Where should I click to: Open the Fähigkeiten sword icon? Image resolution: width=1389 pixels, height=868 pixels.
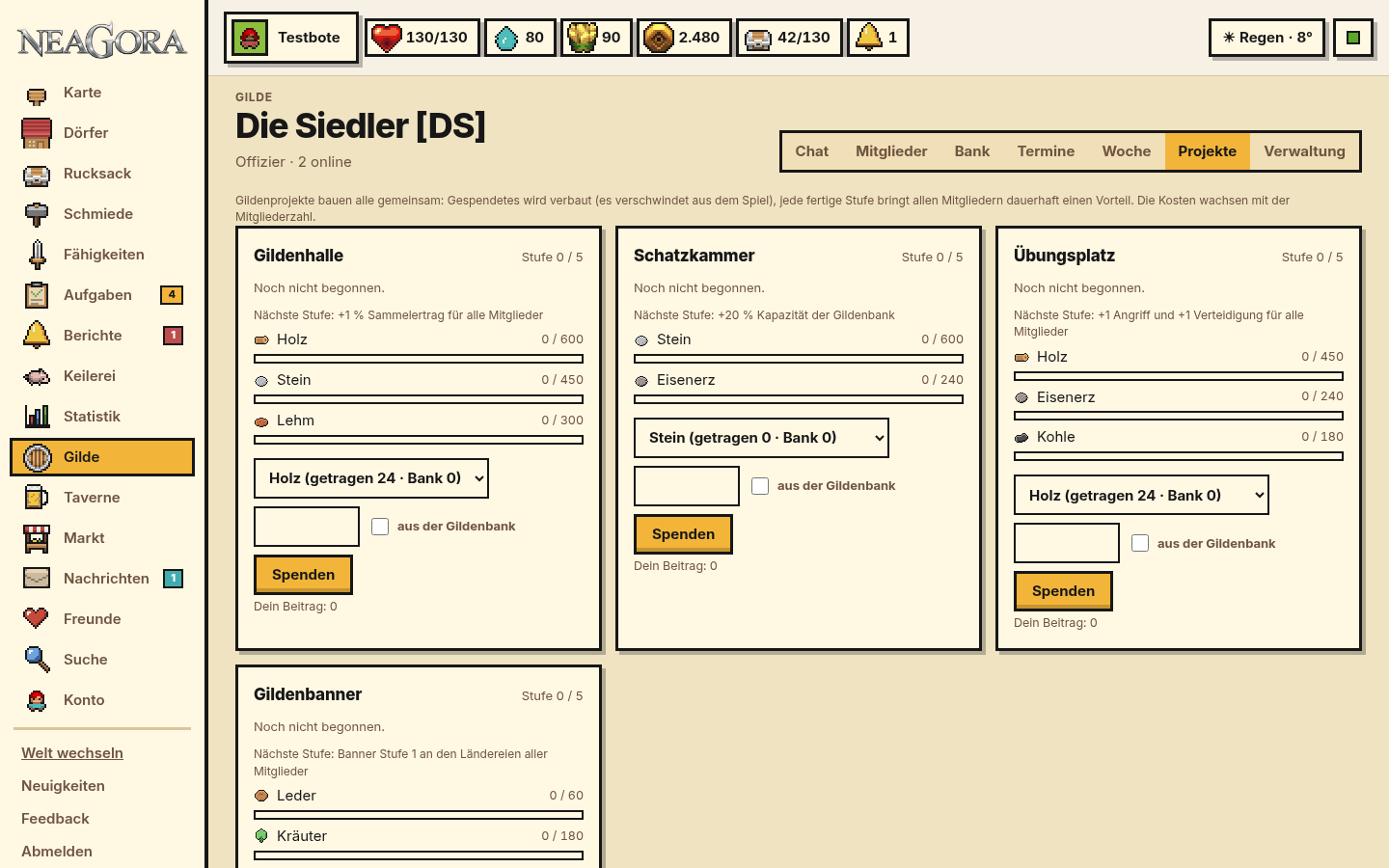37,255
